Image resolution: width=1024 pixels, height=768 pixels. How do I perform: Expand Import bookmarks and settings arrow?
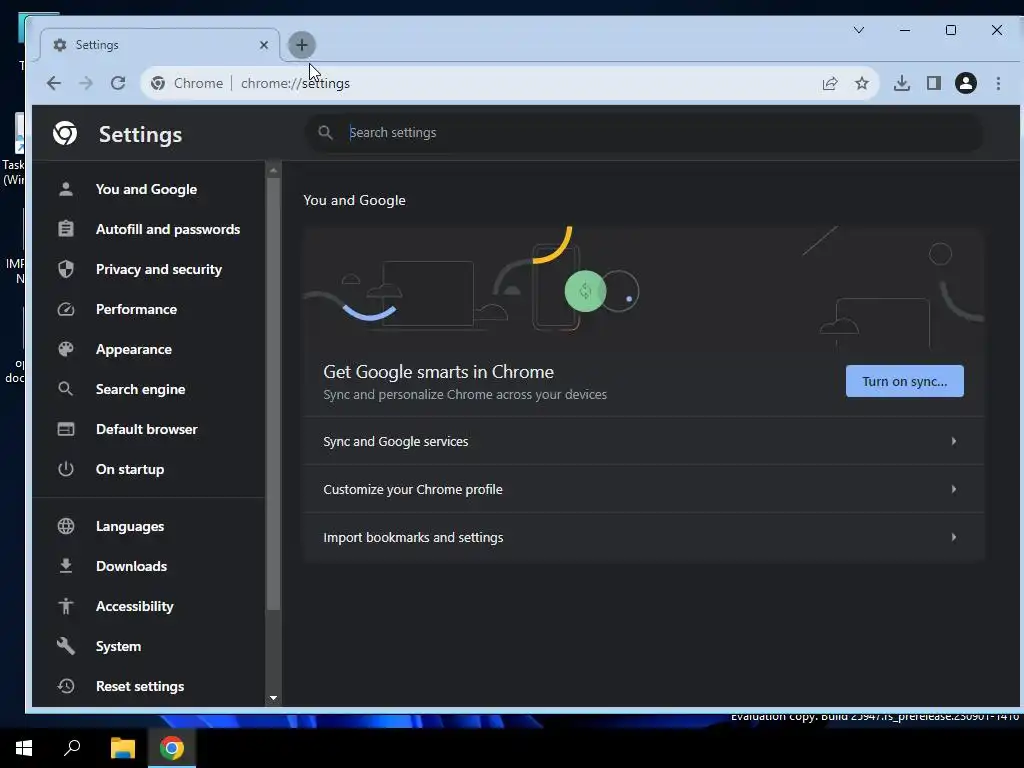[x=953, y=537]
